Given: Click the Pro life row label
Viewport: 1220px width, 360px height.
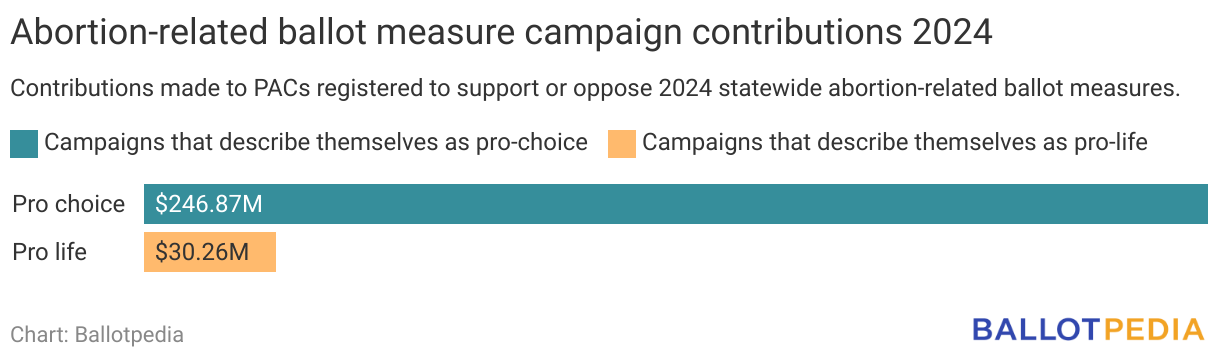Looking at the screenshot, I should click(x=50, y=253).
